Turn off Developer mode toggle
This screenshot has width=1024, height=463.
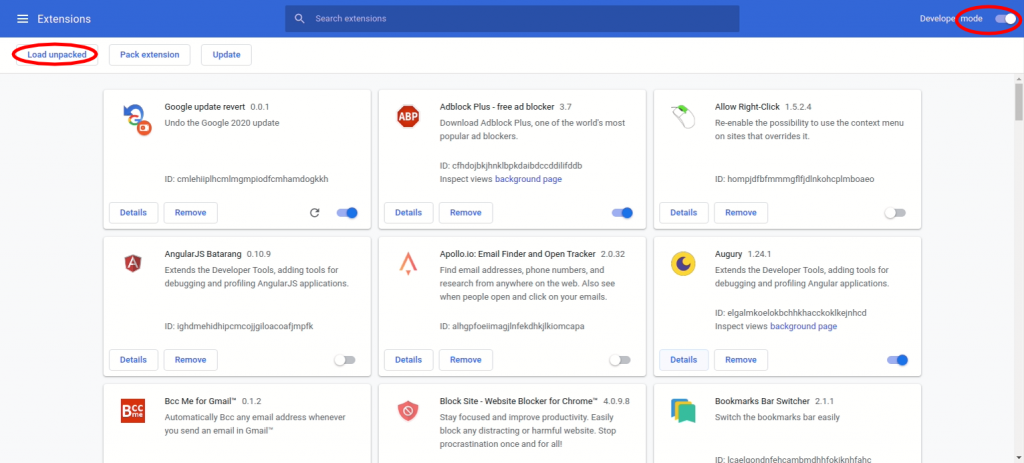coord(1006,19)
